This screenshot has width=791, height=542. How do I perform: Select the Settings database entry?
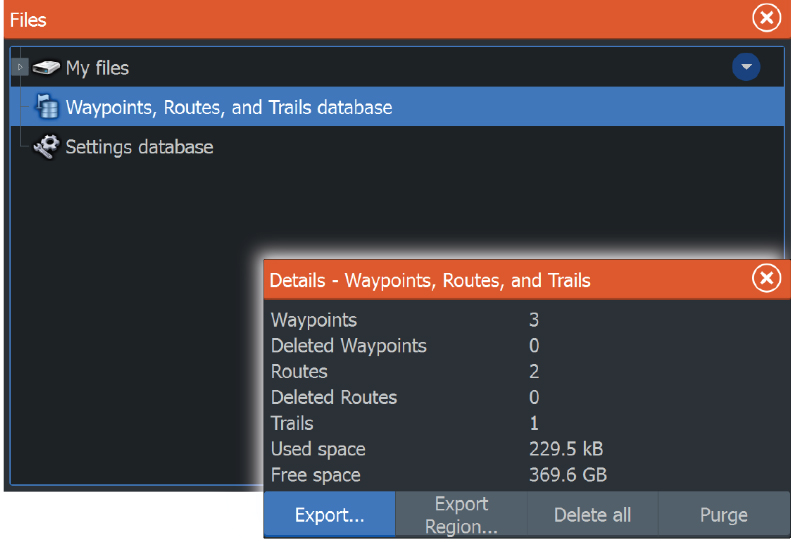tap(139, 147)
